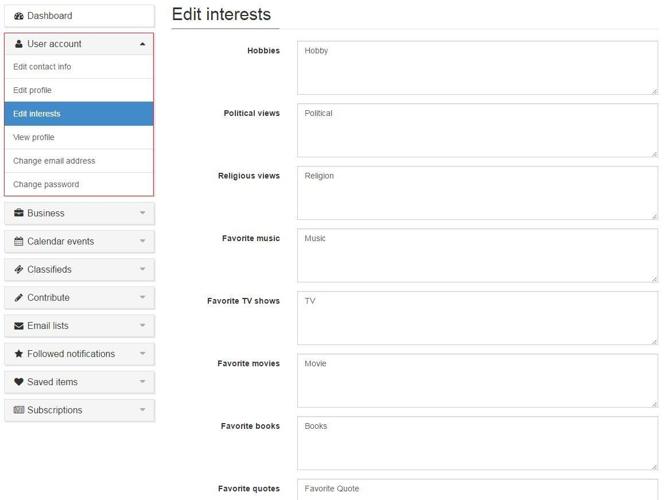The image size is (668, 500).
Task: Expand the Calendar events dropdown arrow
Action: [142, 241]
